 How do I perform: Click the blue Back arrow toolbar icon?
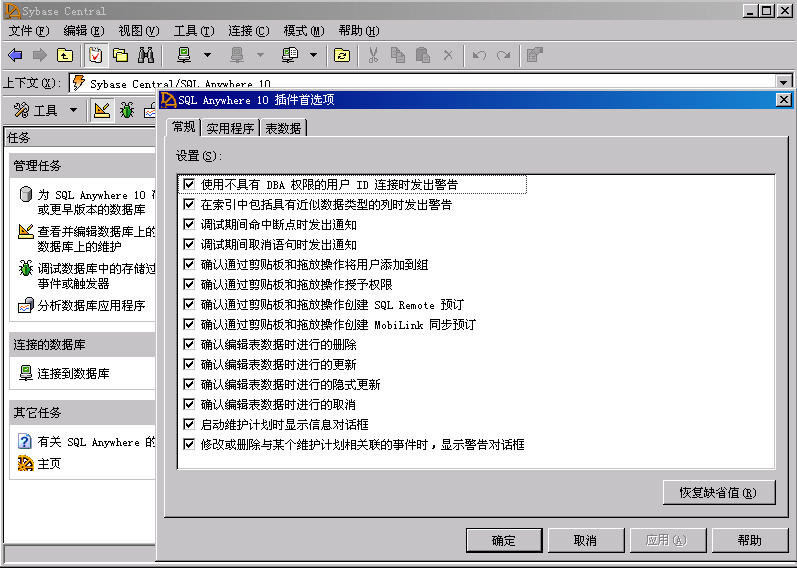click(x=15, y=55)
